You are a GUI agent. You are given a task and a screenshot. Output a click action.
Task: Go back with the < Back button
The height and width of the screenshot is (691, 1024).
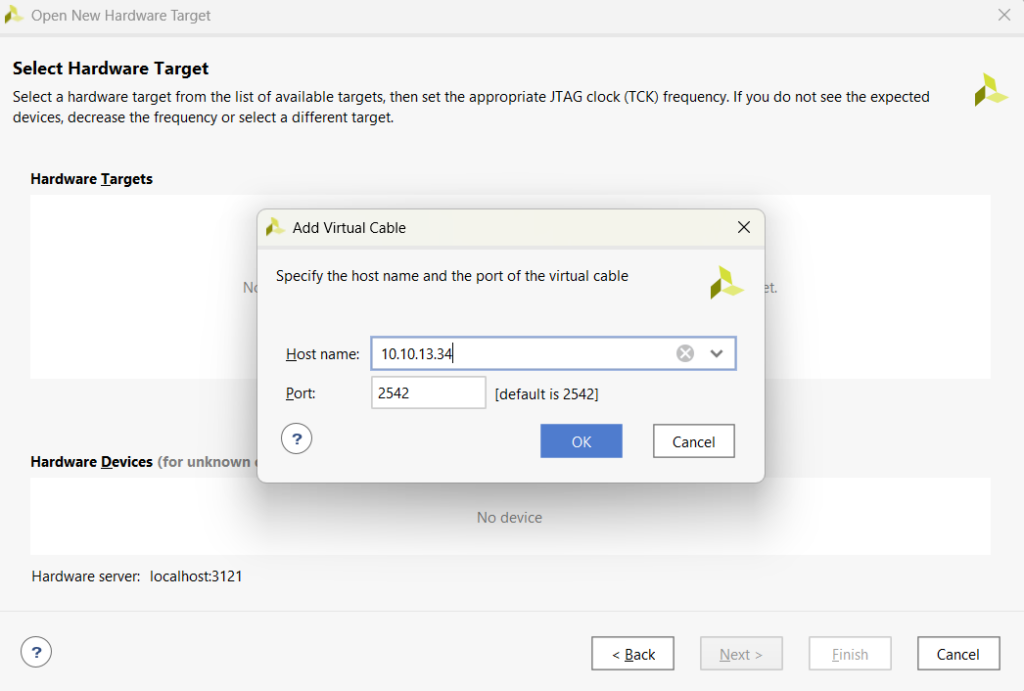click(632, 654)
